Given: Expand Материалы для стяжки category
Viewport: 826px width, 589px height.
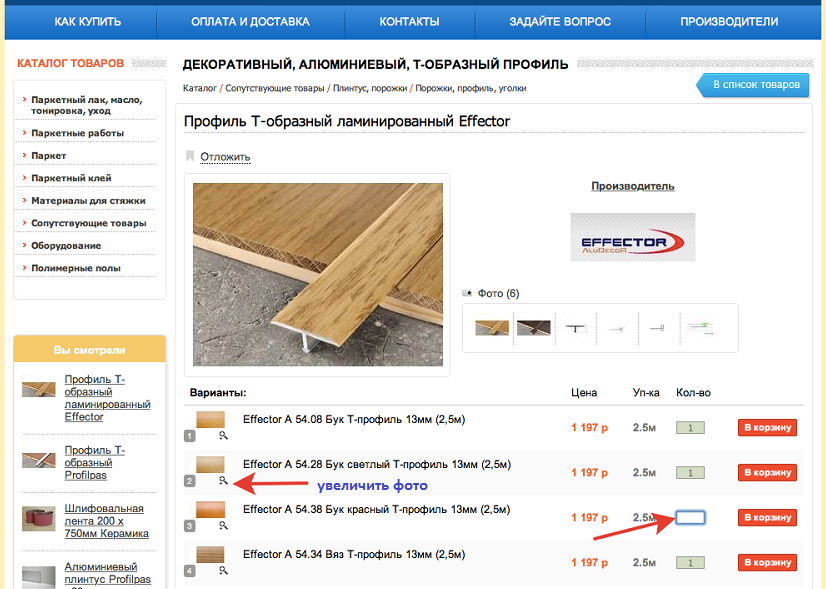Looking at the screenshot, I should 88,201.
